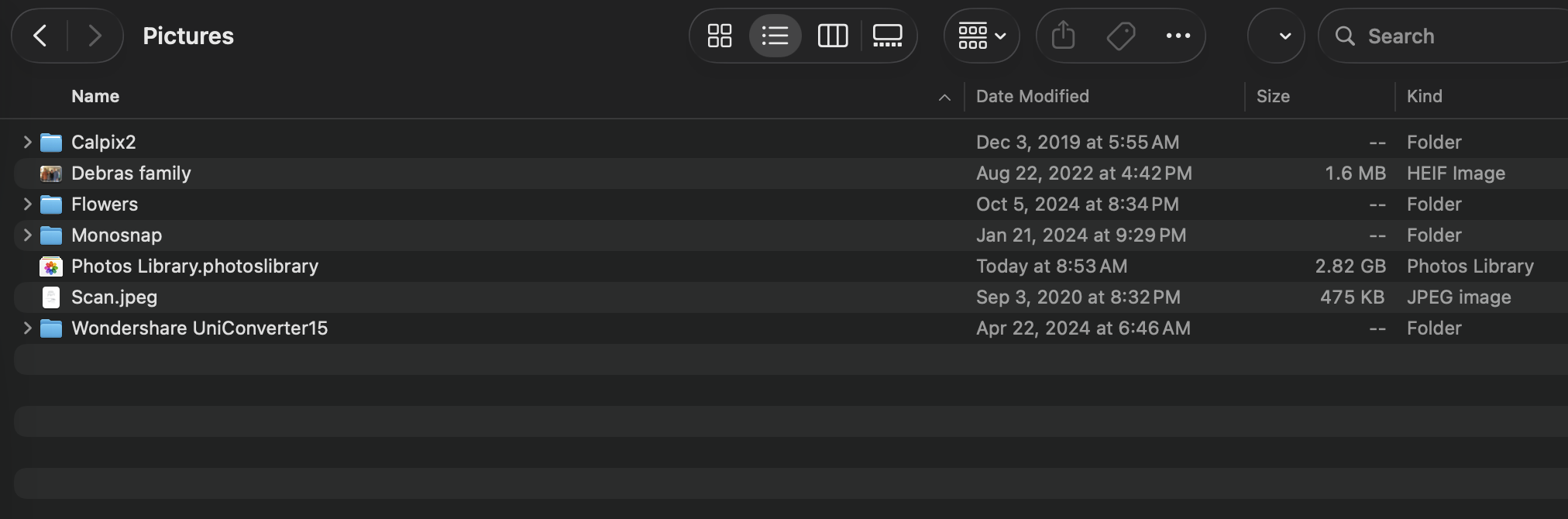The image size is (1568, 519).
Task: Click the Share icon
Action: 1064,36
